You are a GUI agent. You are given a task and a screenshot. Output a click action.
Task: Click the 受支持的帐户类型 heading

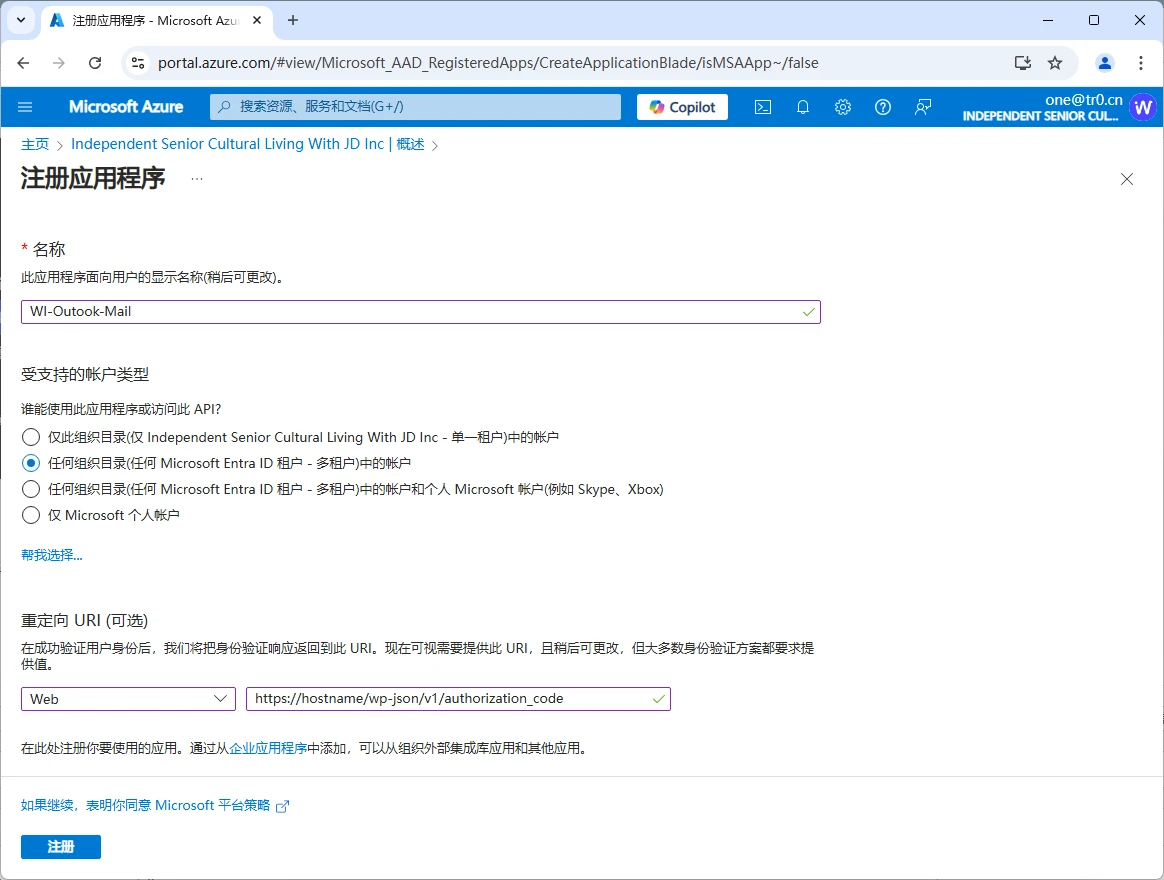(85, 375)
